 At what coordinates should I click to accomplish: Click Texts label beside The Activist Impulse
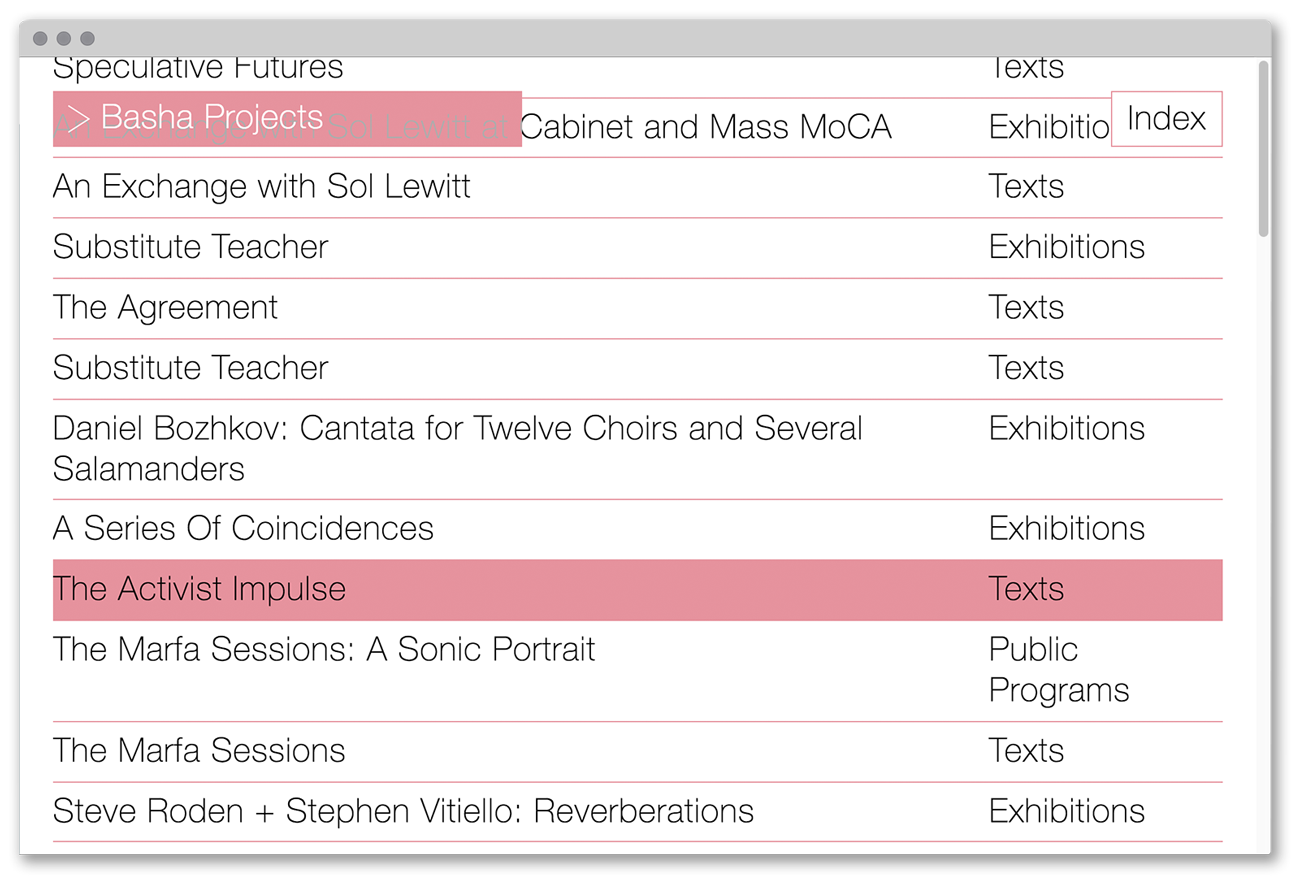(x=1026, y=589)
